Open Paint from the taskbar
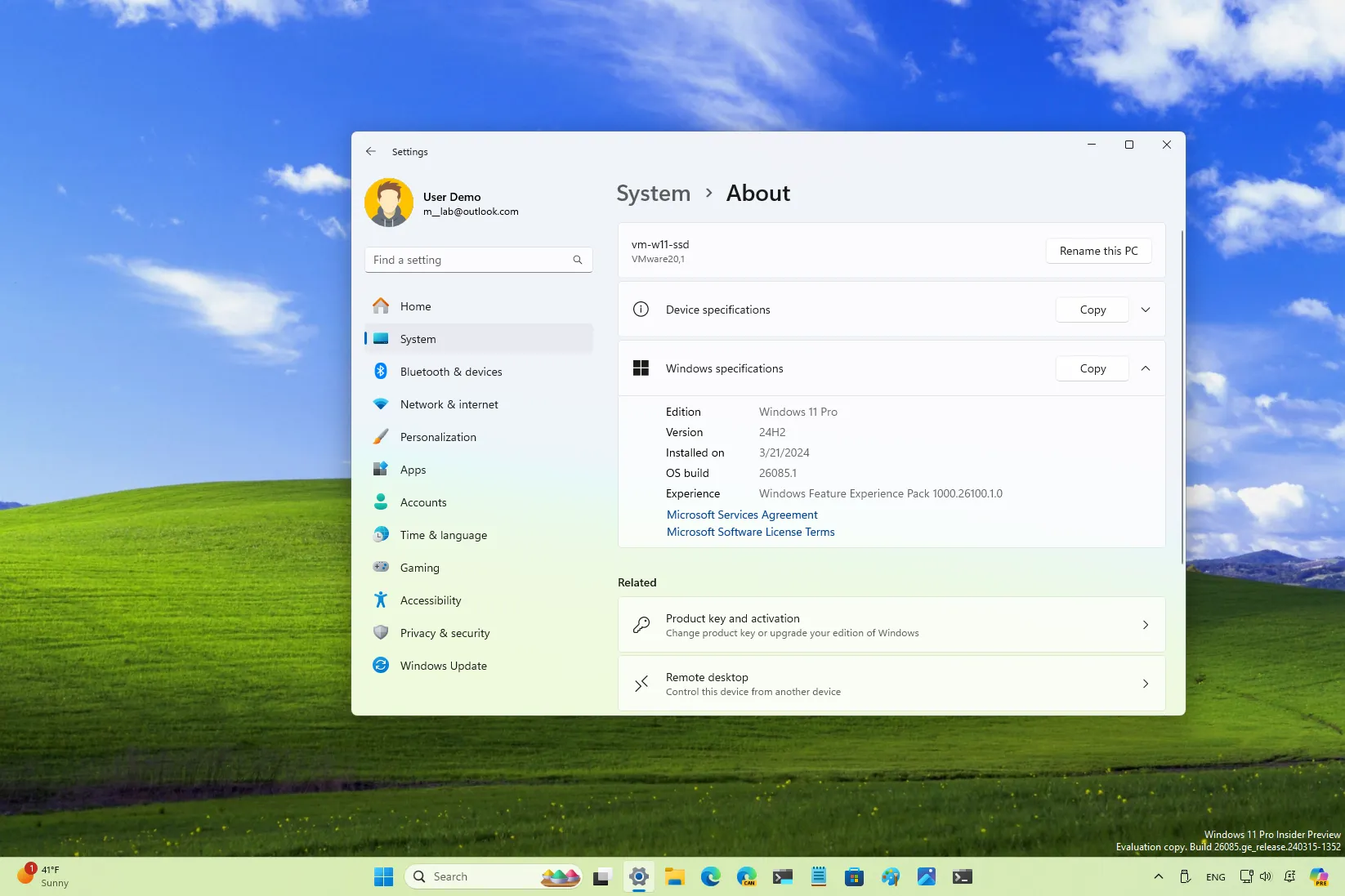Image resolution: width=1345 pixels, height=896 pixels. [x=890, y=876]
